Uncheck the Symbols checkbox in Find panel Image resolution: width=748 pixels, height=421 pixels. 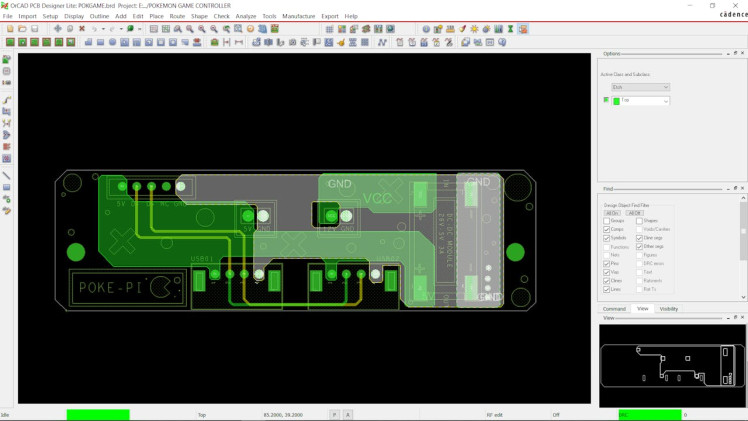coord(607,238)
